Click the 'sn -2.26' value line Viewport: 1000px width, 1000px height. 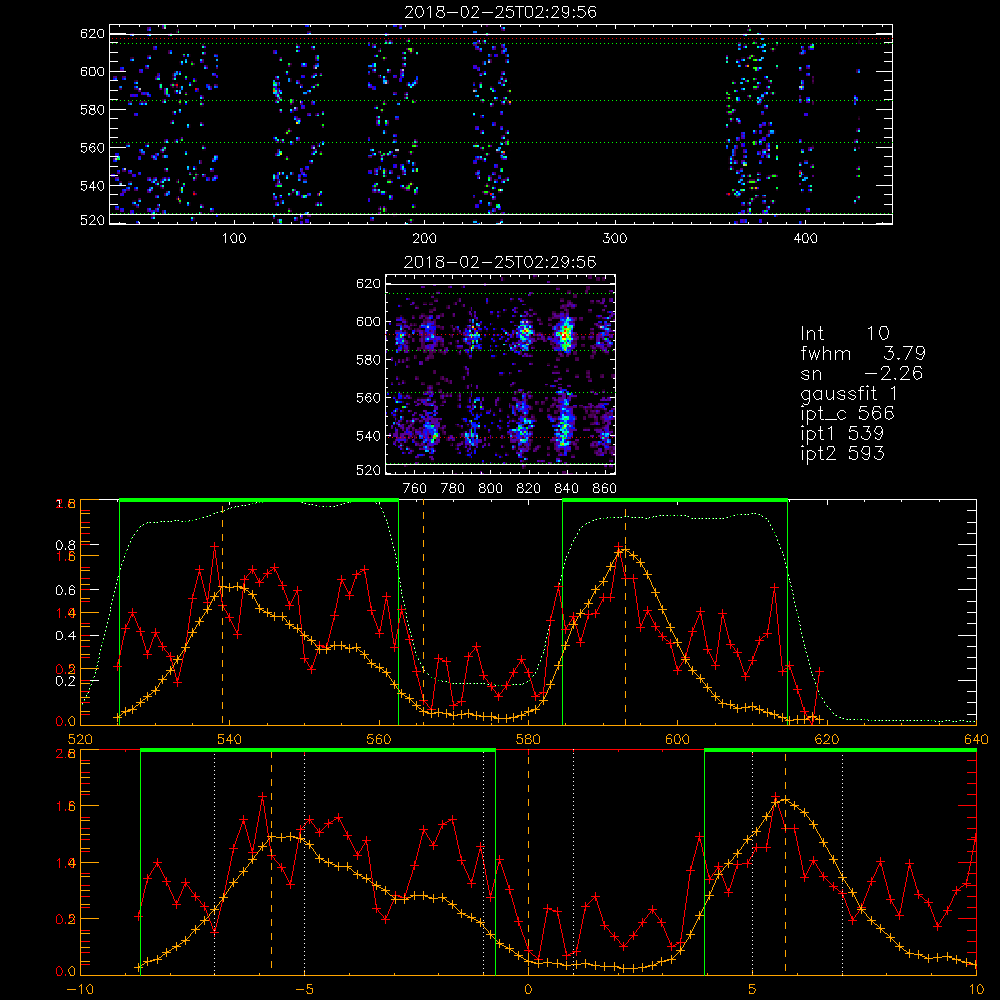862,374
